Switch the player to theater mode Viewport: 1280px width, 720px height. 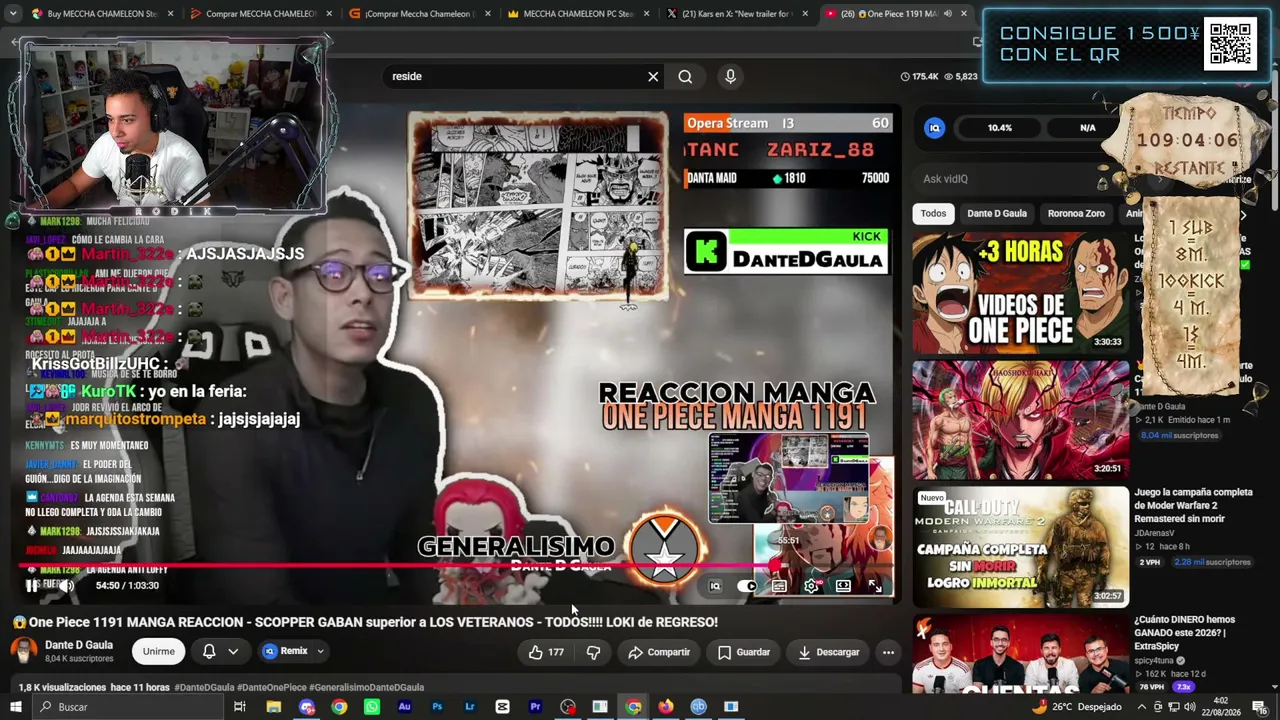pos(843,586)
